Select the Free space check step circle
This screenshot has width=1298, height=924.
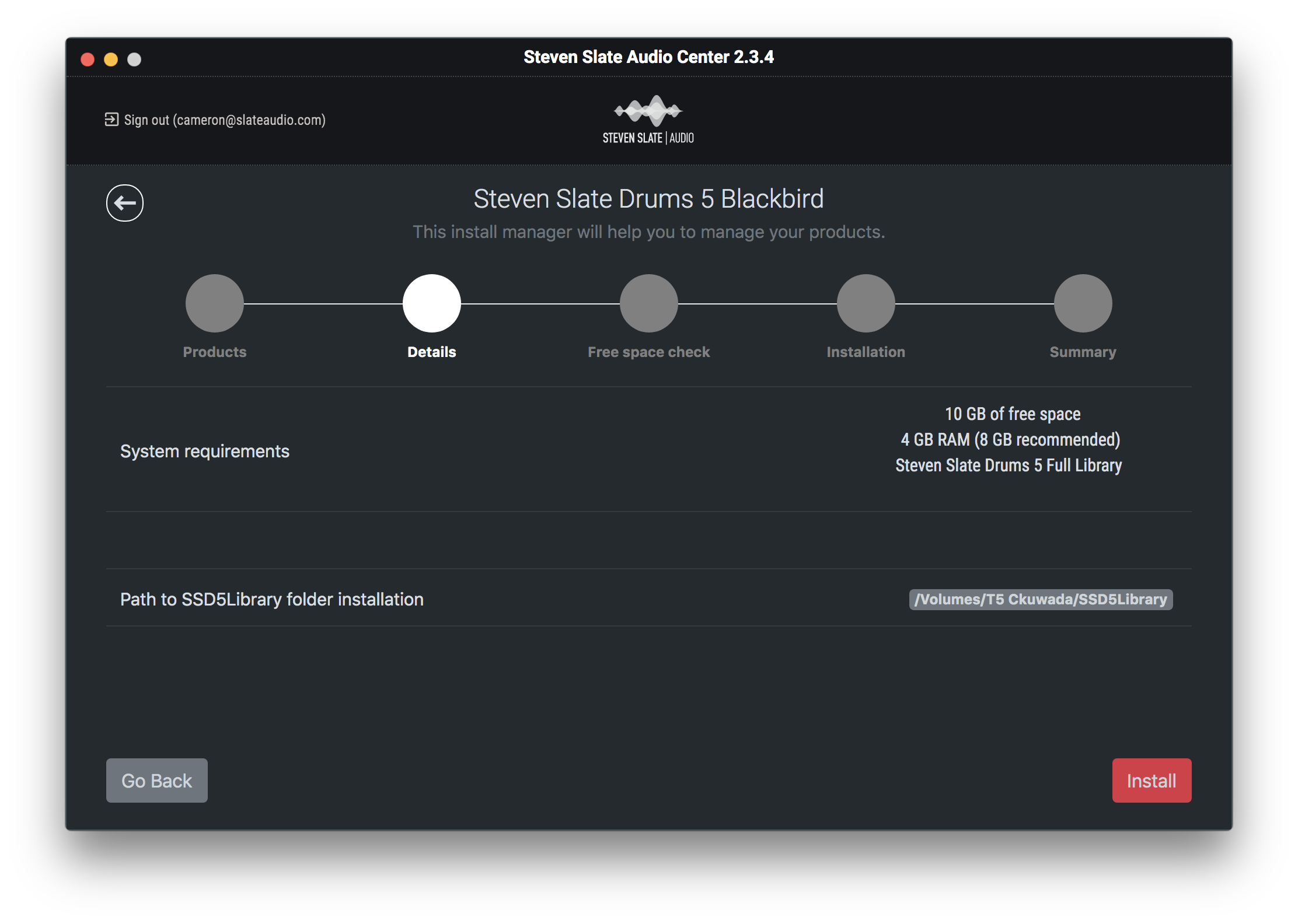pos(649,303)
